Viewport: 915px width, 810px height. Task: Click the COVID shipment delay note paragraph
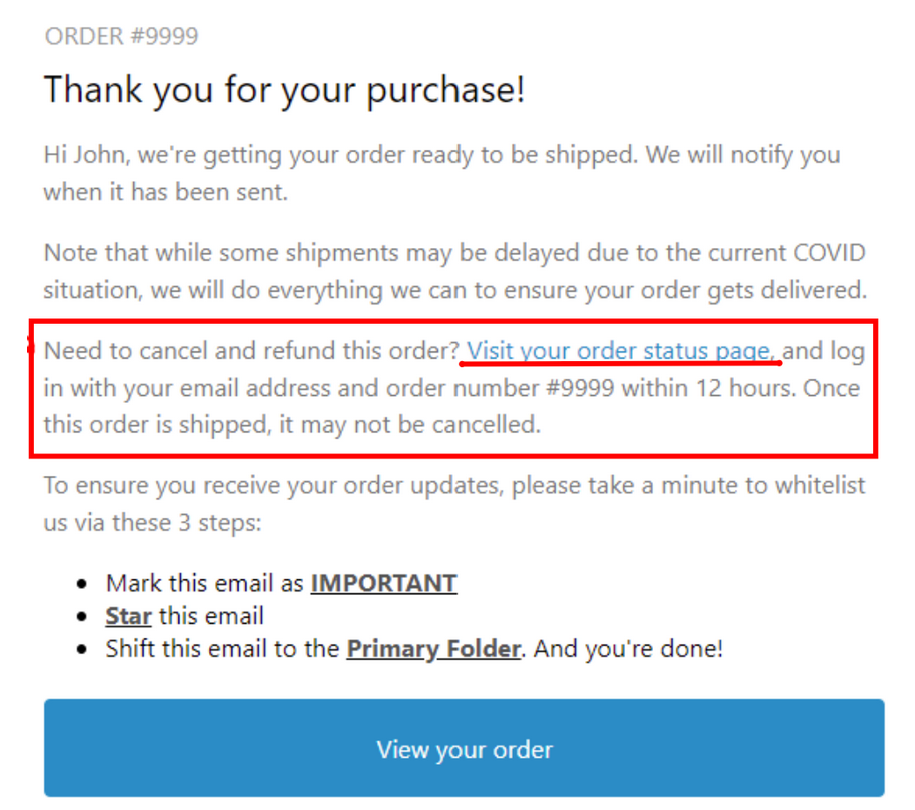click(x=455, y=271)
